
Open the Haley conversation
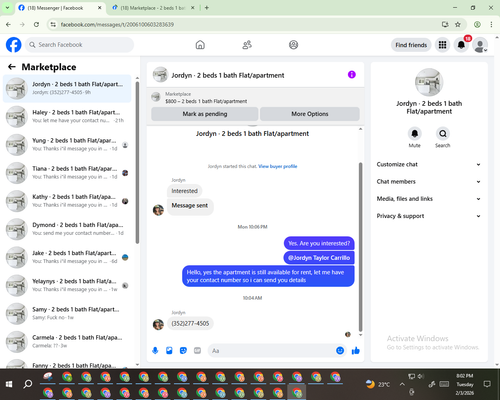click(x=67, y=116)
